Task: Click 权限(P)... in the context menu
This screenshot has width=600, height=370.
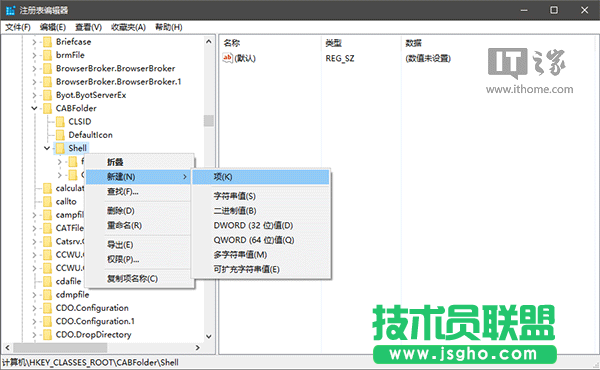Action: pyautogui.click(x=139, y=259)
